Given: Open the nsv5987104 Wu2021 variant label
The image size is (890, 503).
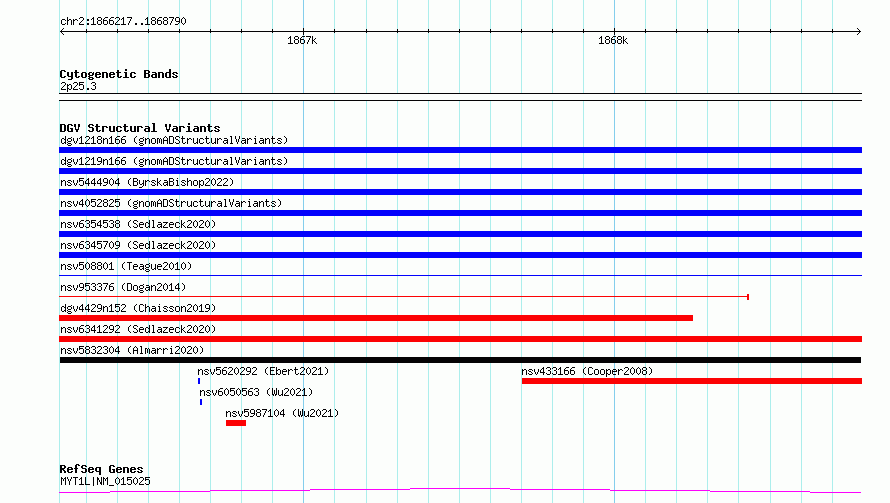Looking at the screenshot, I should coord(282,413).
